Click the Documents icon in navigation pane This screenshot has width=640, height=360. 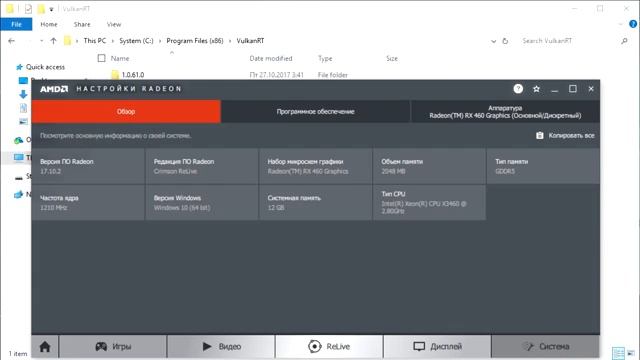[x=23, y=108]
